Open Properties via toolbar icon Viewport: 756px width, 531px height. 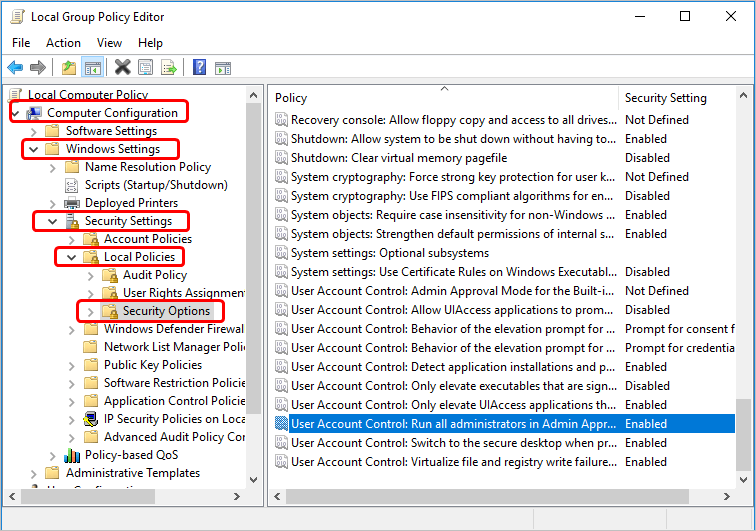coord(146,67)
